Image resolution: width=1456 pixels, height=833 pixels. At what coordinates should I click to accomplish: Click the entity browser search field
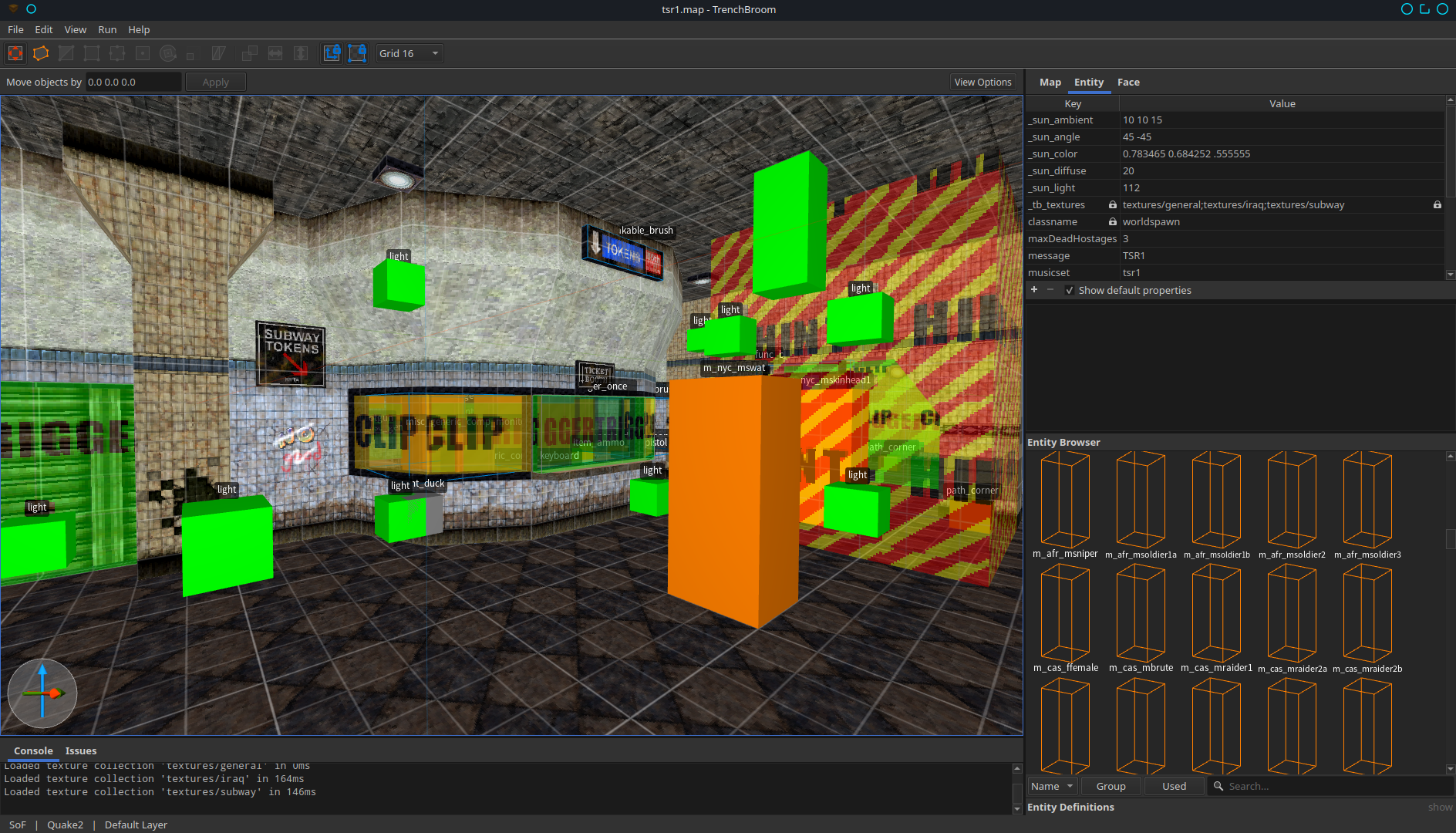click(1330, 786)
